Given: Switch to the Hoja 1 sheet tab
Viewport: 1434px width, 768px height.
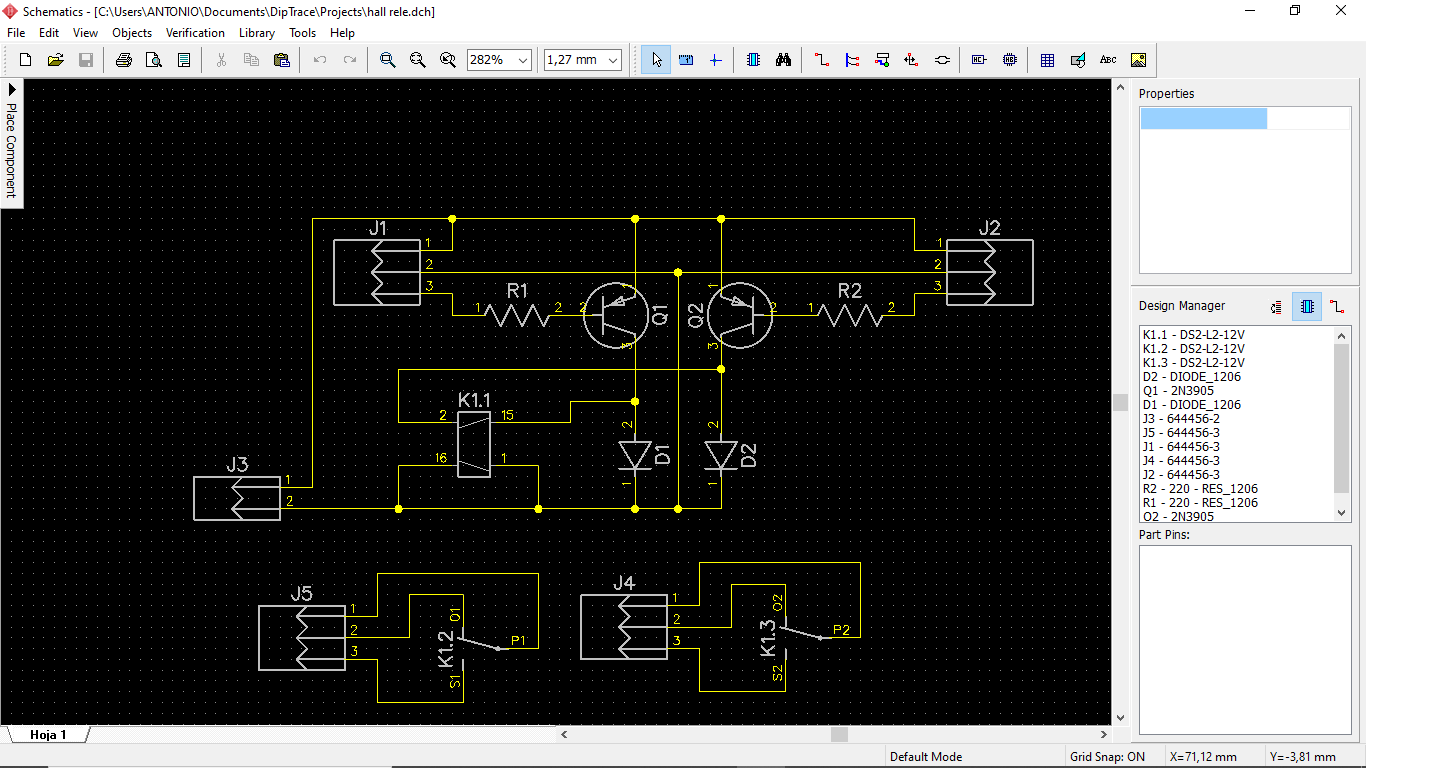Looking at the screenshot, I should [48, 735].
